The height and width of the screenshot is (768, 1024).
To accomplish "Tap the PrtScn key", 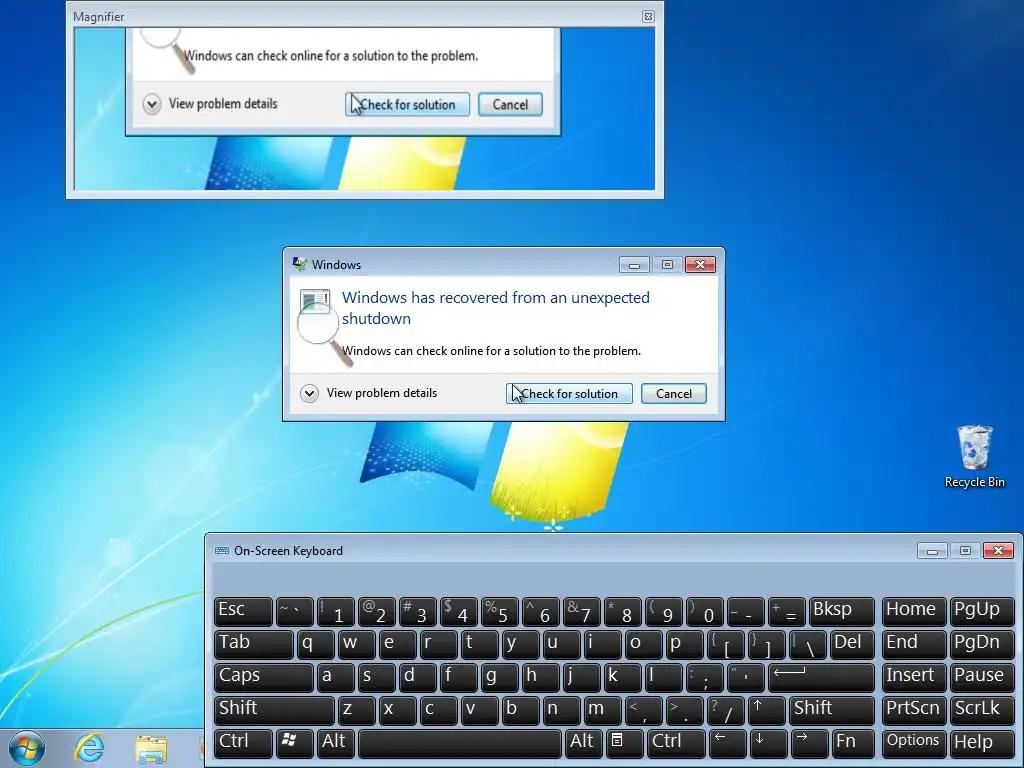I will 914,710.
